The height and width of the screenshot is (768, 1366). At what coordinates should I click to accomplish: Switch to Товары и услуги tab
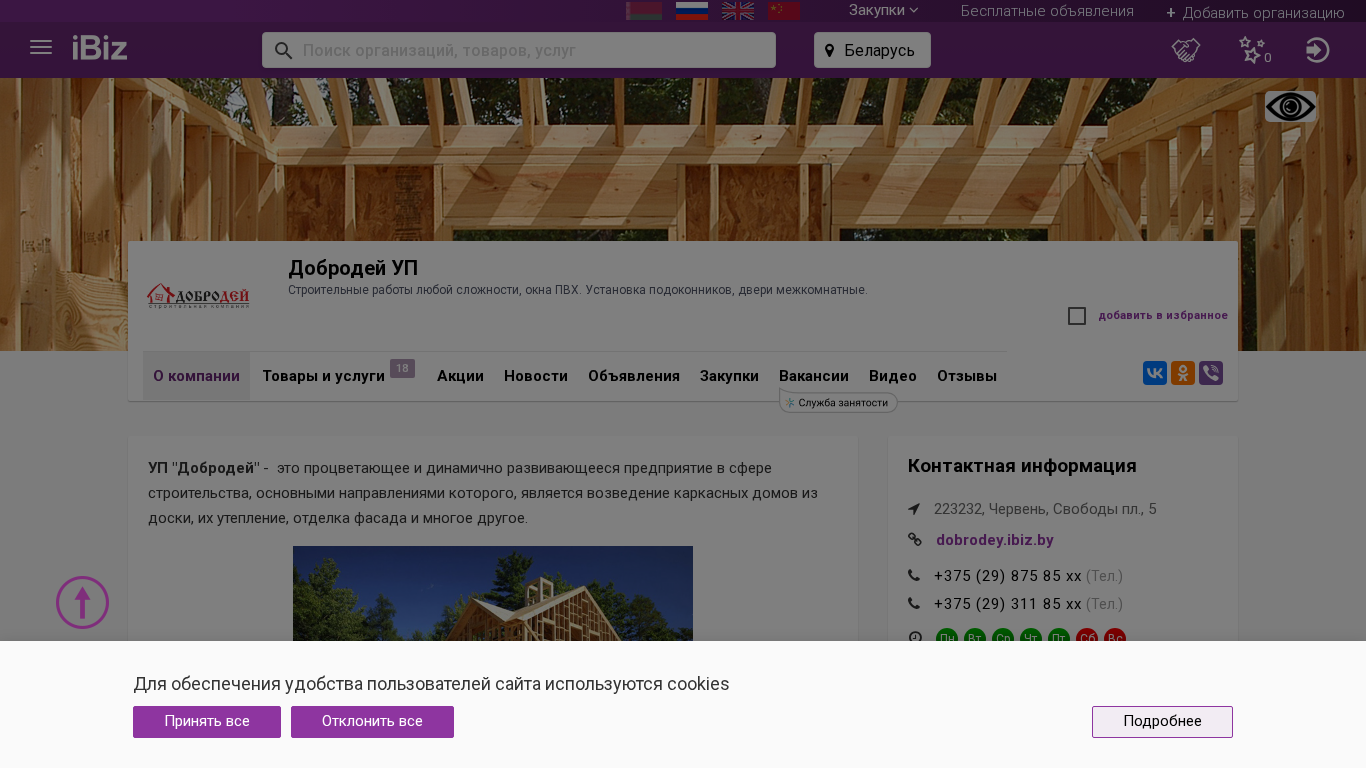tap(323, 376)
